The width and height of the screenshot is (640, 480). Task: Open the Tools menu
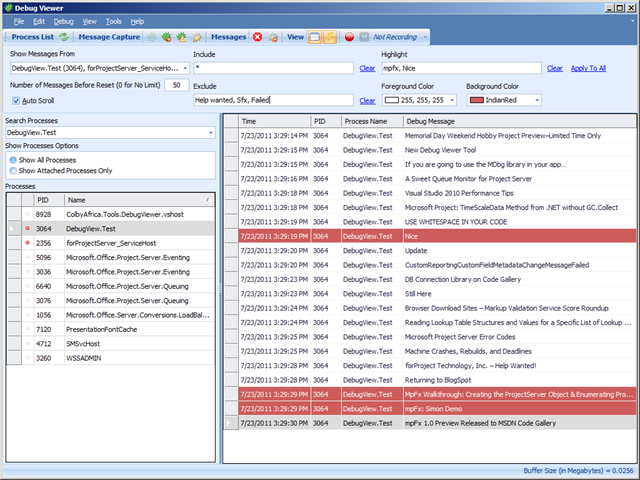(113, 20)
